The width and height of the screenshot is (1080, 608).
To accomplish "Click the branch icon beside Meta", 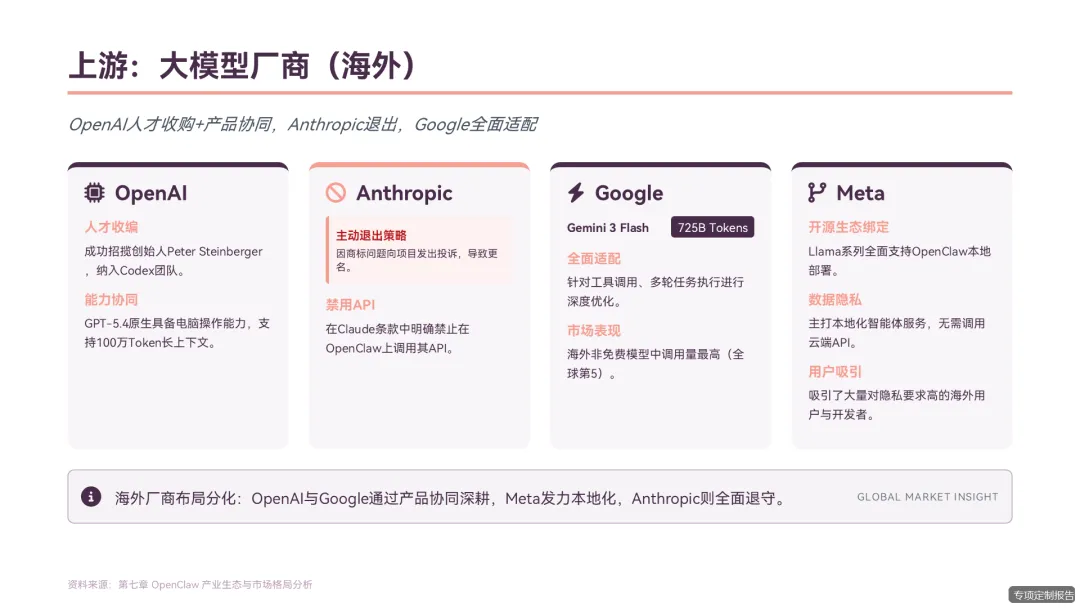I will 817,193.
